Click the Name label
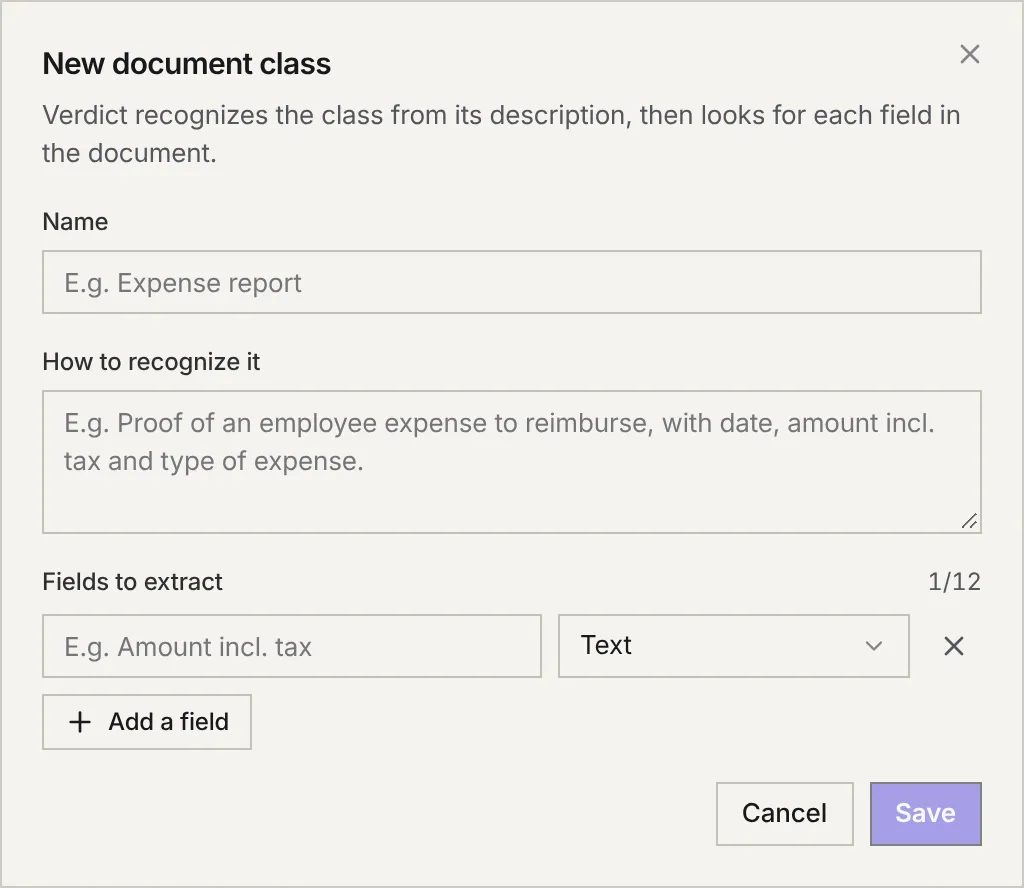1024x888 pixels. (x=75, y=222)
